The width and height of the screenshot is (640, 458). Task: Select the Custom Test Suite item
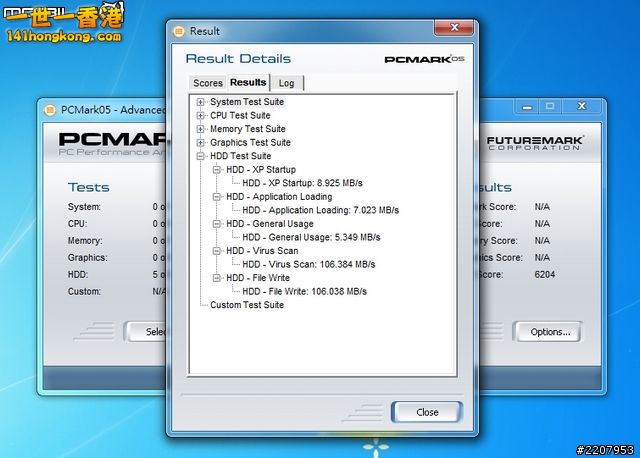click(x=246, y=305)
